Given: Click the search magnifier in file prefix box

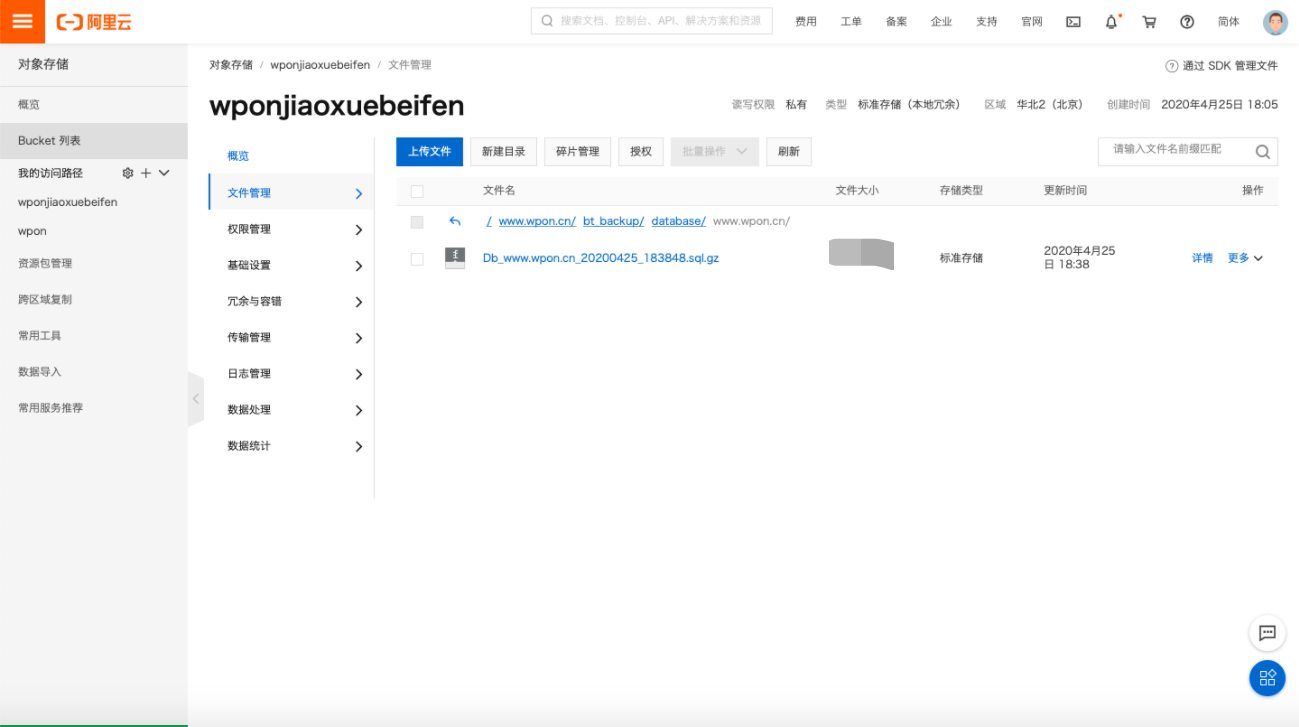Looking at the screenshot, I should click(x=1263, y=152).
